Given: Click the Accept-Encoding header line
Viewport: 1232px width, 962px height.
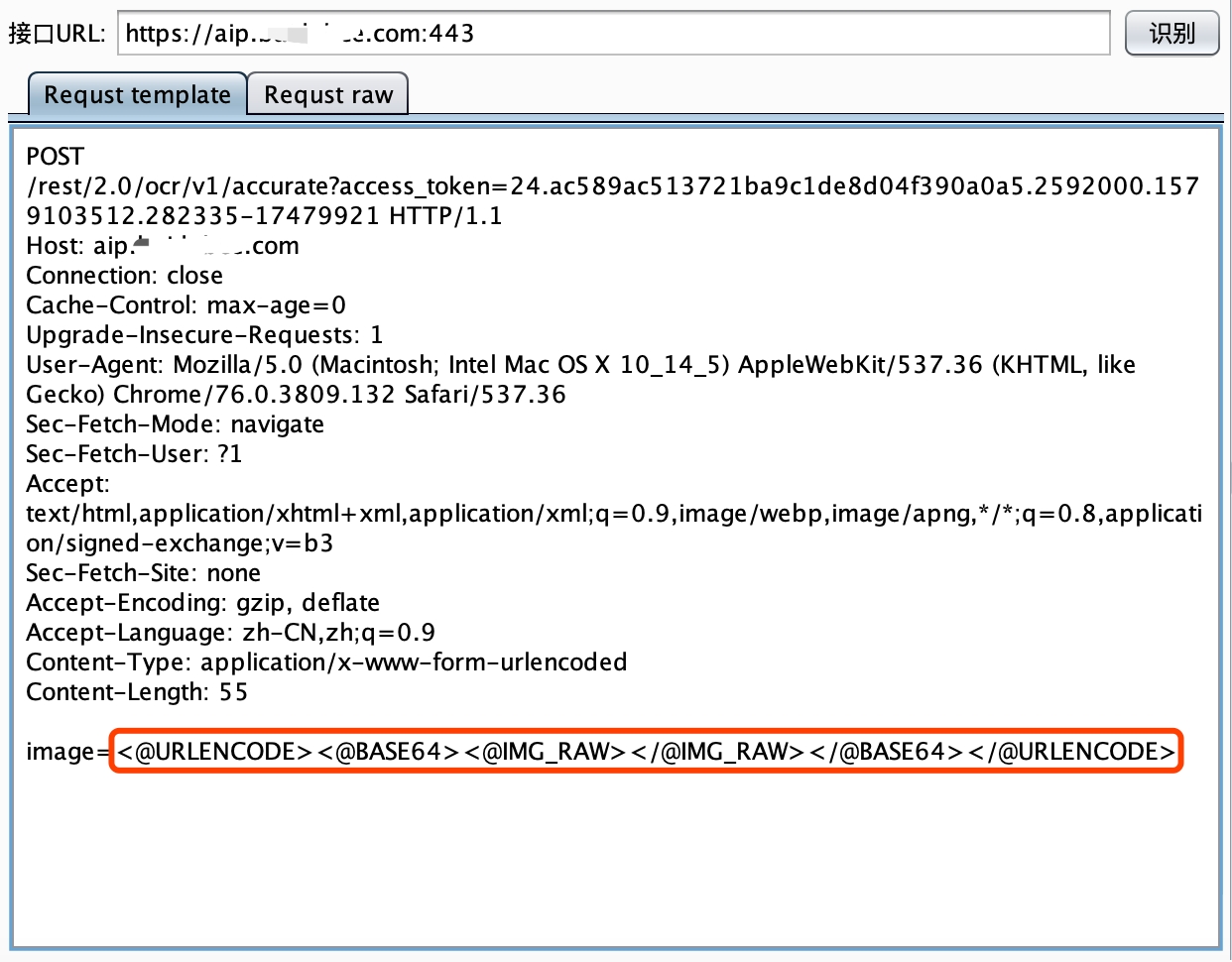Looking at the screenshot, I should point(202,603).
